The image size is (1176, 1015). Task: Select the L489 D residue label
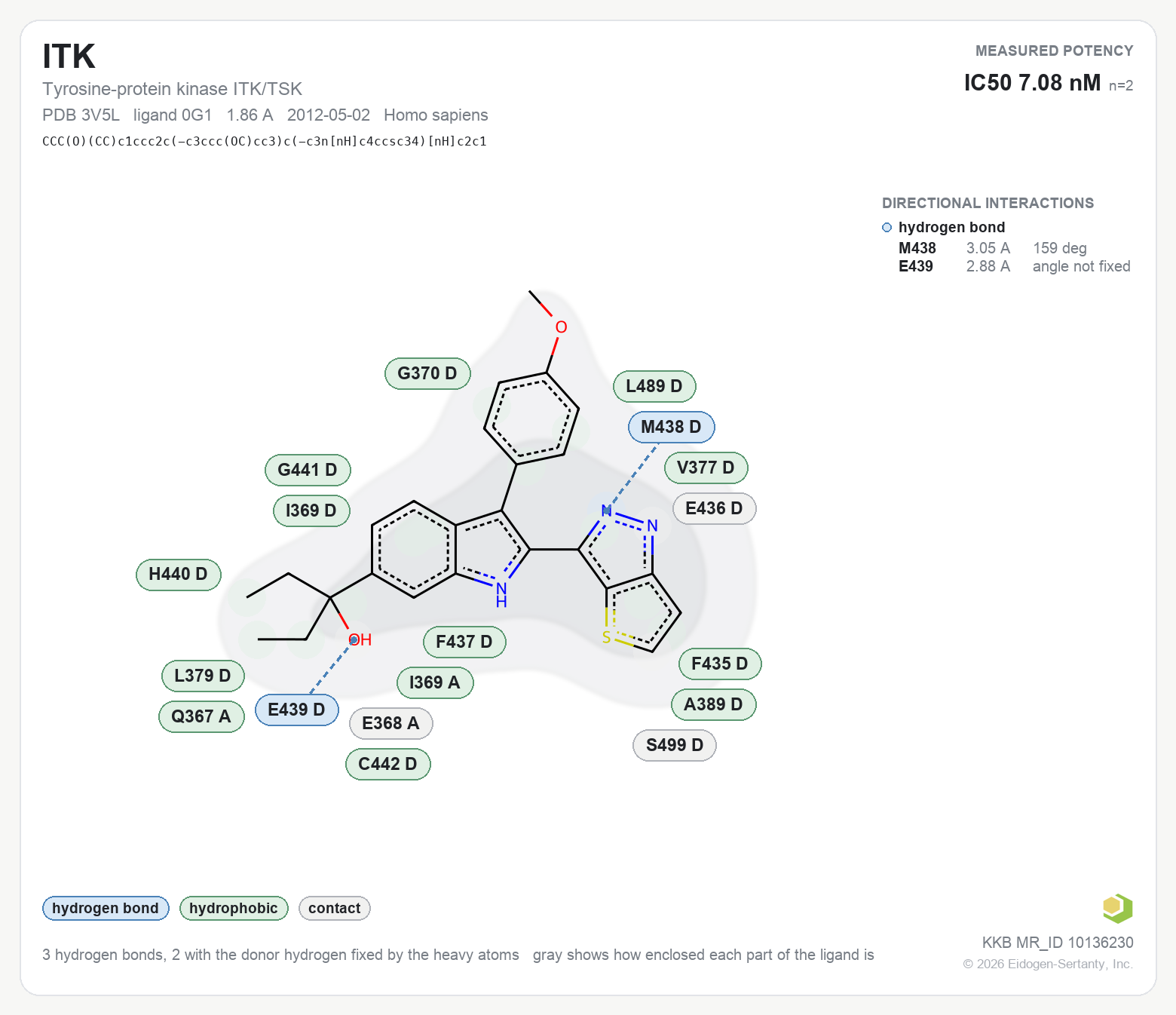coord(654,386)
